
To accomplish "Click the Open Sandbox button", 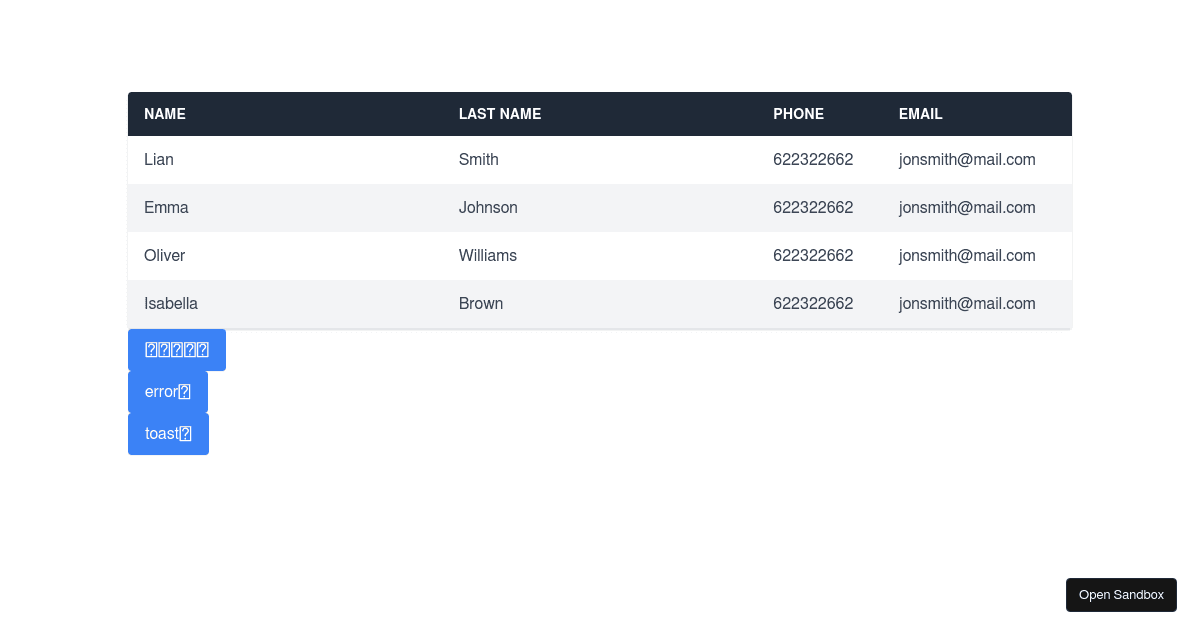I will tap(1121, 594).
